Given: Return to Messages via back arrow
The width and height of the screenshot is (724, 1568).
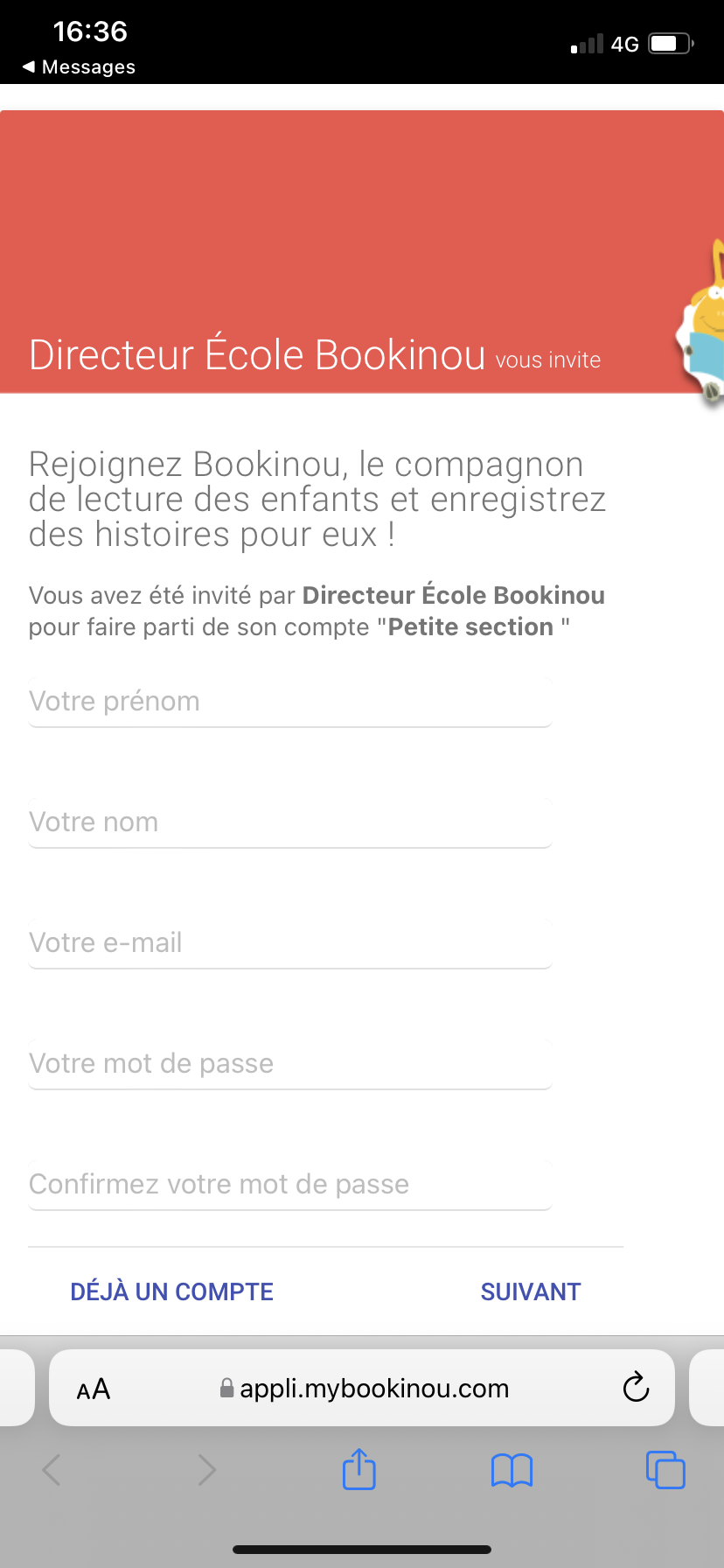Looking at the screenshot, I should pos(78,67).
